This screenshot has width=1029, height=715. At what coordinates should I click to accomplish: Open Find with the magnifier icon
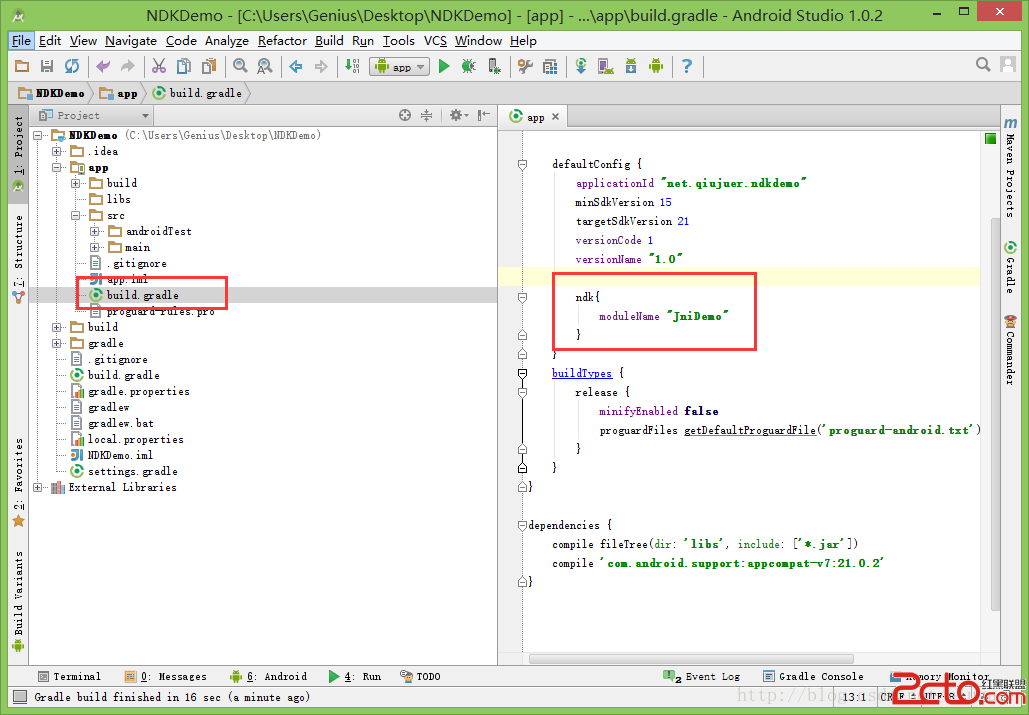pyautogui.click(x=240, y=66)
